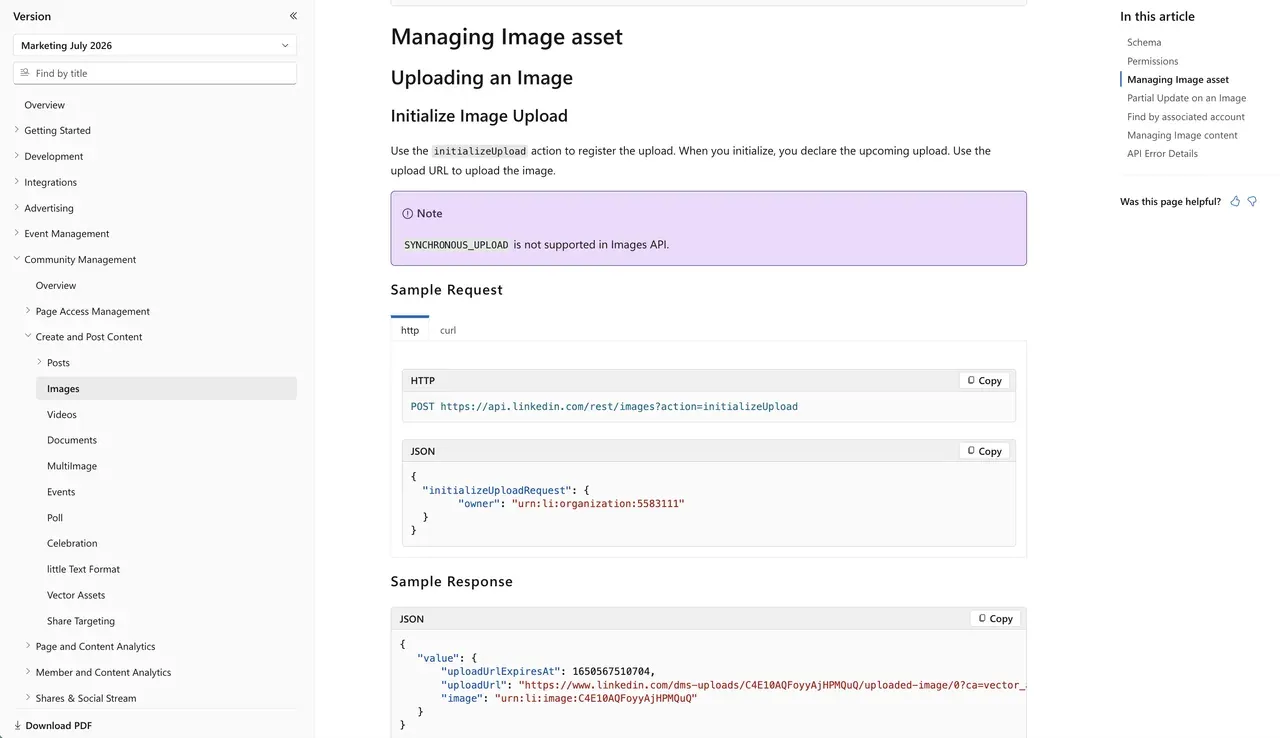Viewport: 1280px width, 738px height.
Task: Click the "urn:li:image:C4E10AQFoyyAjHPMQuQ" value
Action: pos(596,698)
